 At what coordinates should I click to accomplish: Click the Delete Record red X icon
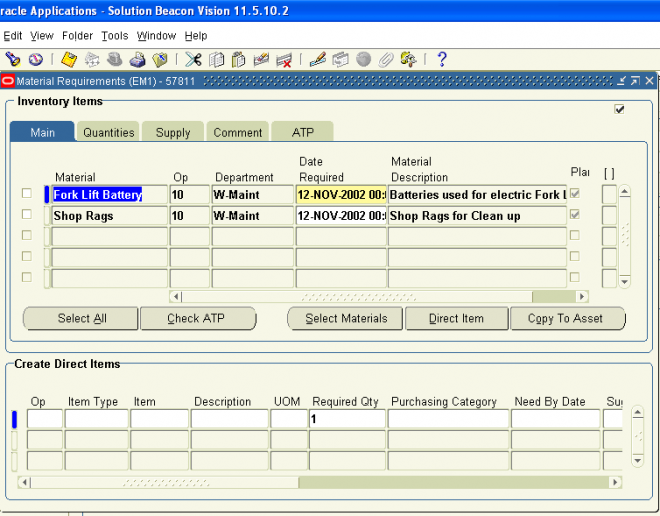[x=284, y=60]
